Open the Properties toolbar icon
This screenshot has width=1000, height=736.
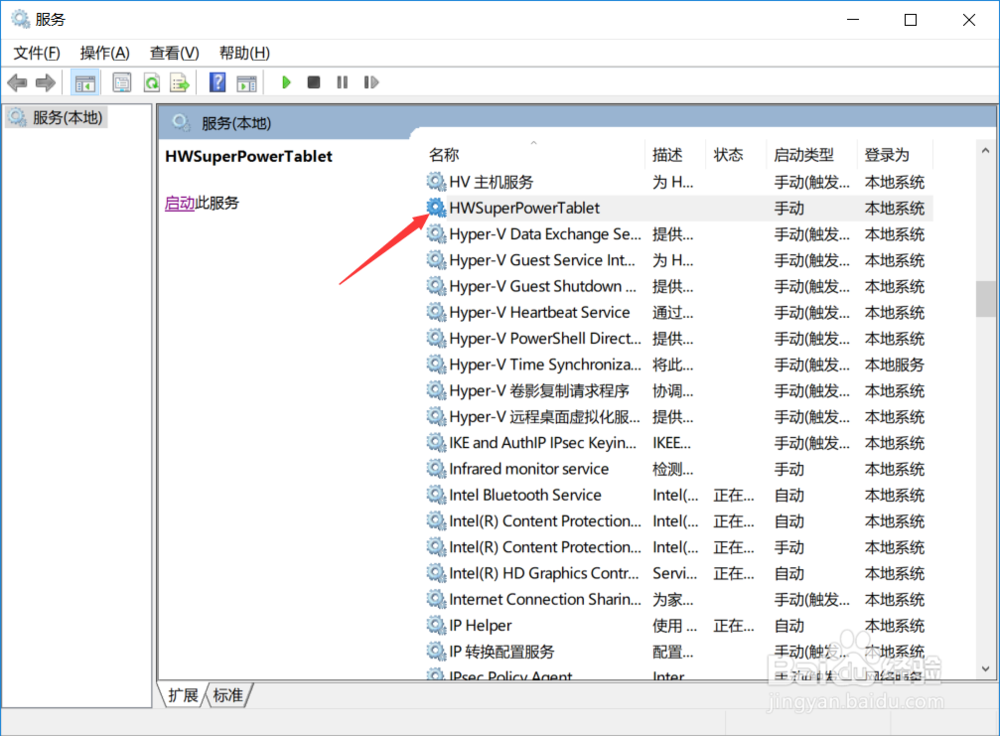122,82
